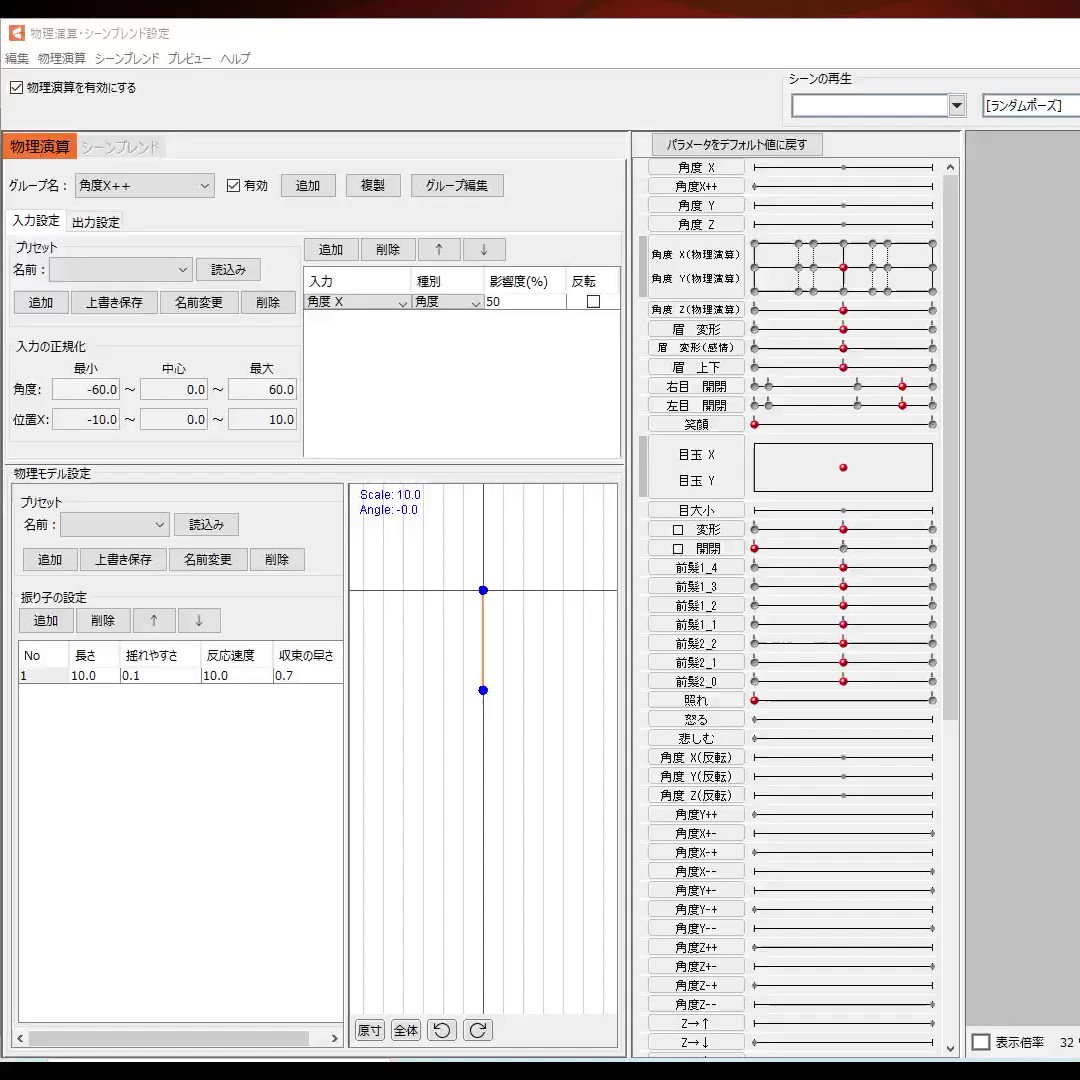Click the ランダムポーズ button
Screen dimensions: 1080x1080
[1030, 105]
